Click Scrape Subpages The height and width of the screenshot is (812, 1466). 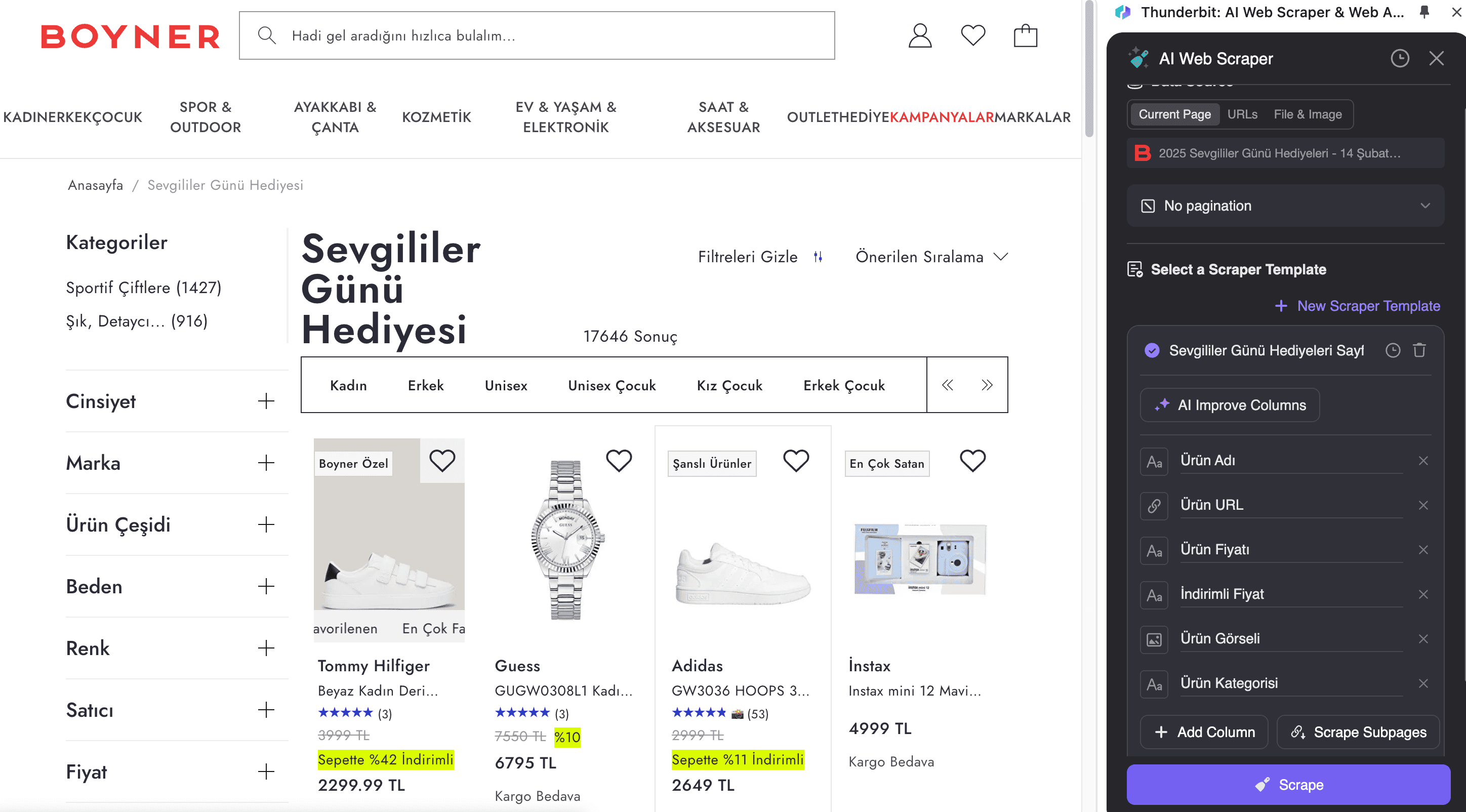click(1358, 733)
